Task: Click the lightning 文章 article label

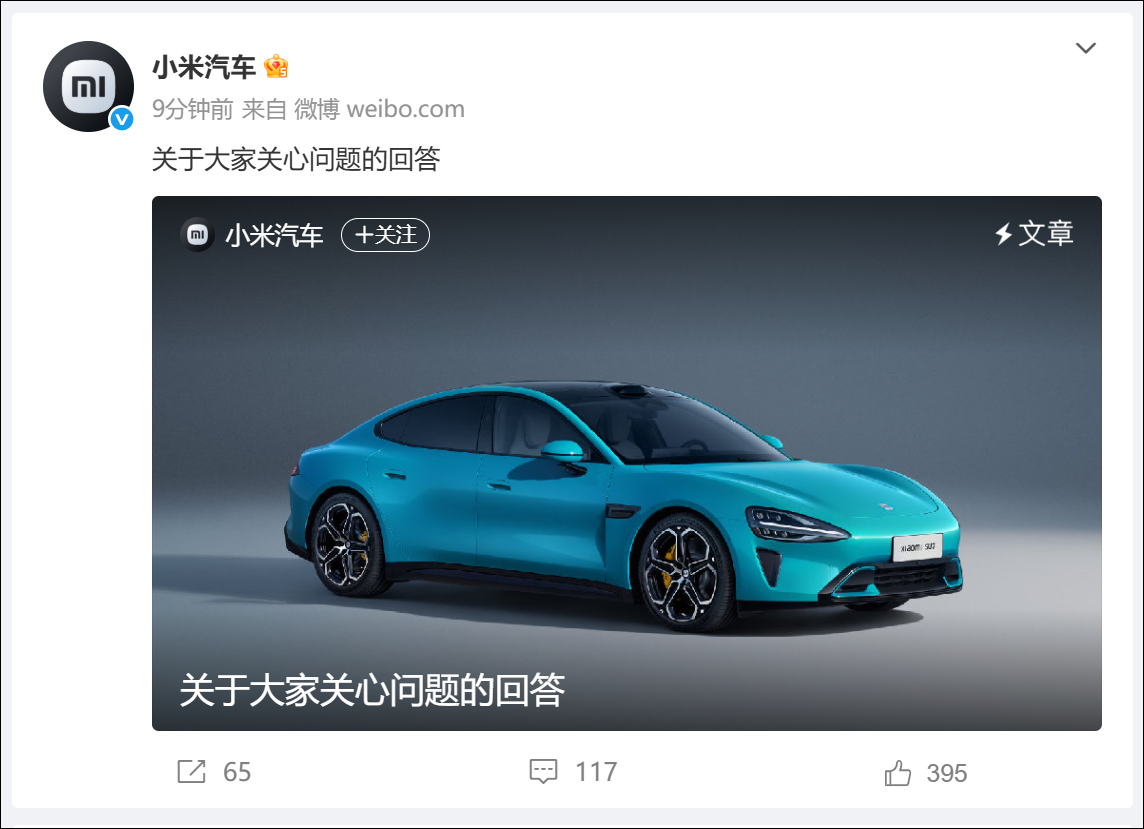Action: (x=1034, y=234)
